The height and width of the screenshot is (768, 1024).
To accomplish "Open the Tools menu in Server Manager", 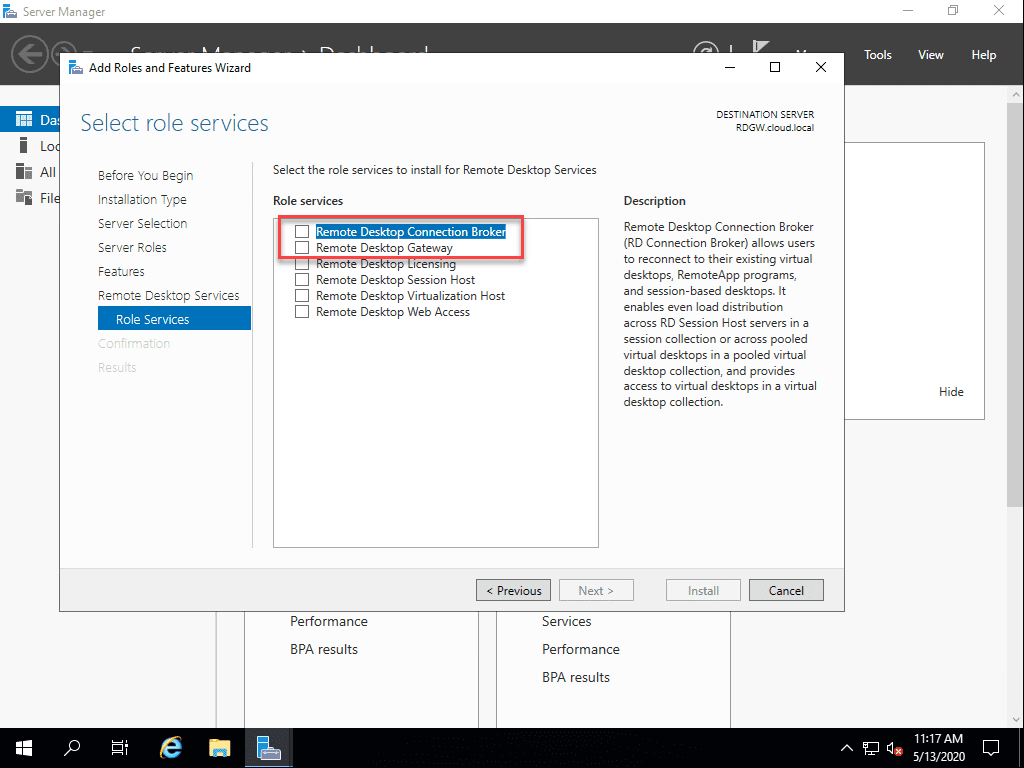I will pos(877,54).
